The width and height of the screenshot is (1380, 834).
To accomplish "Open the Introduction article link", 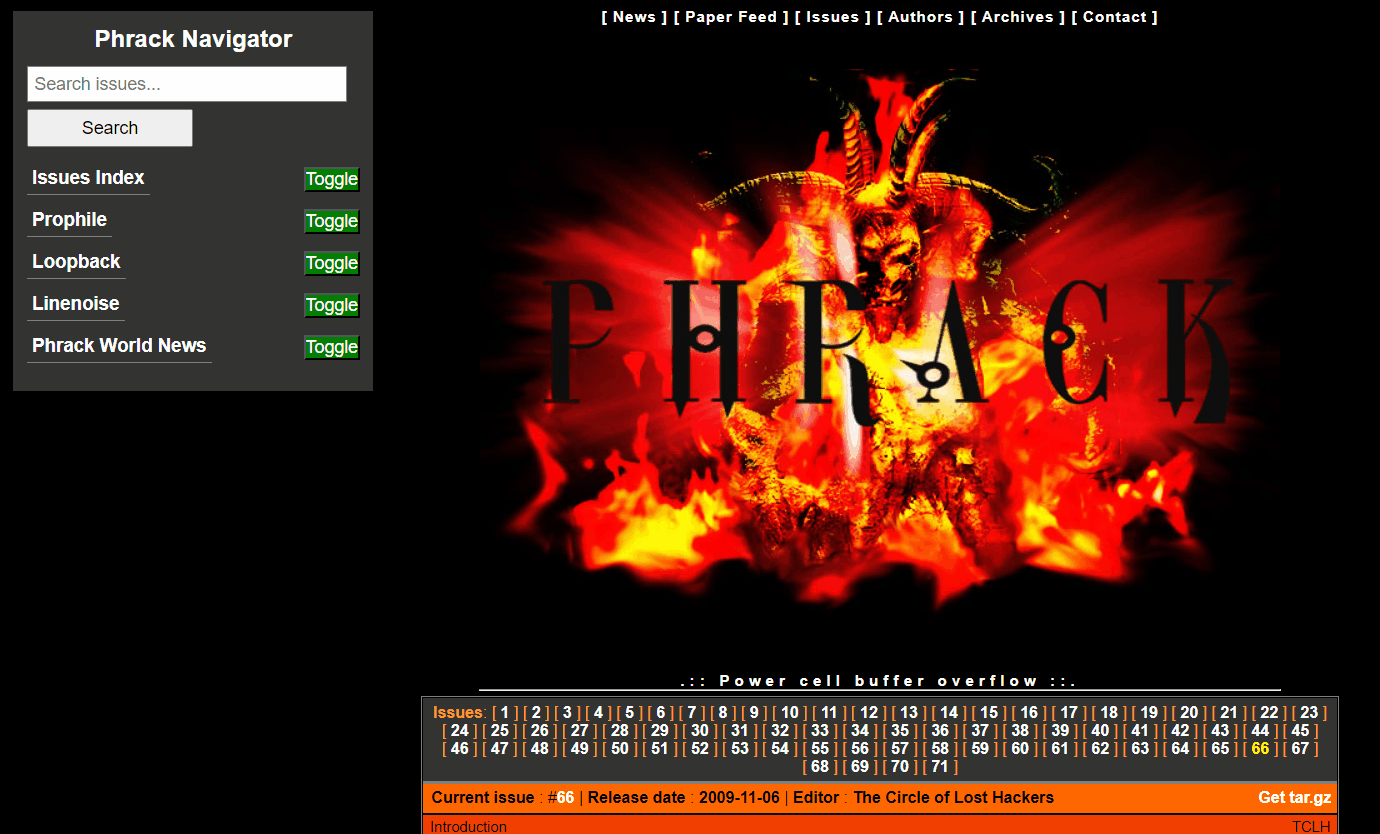I will tap(468, 826).
